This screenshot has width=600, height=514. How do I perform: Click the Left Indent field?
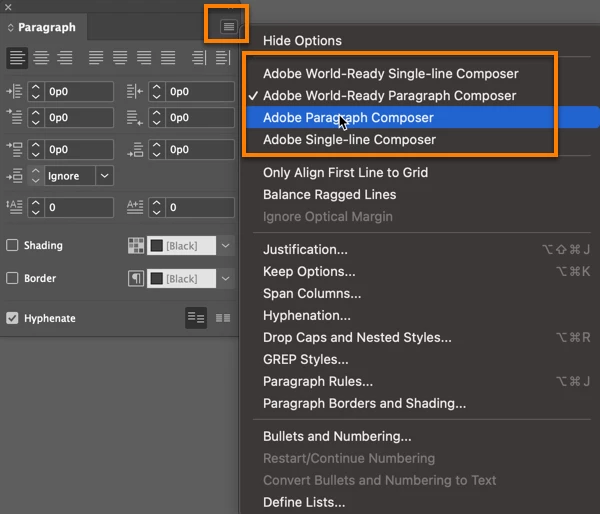(79, 91)
